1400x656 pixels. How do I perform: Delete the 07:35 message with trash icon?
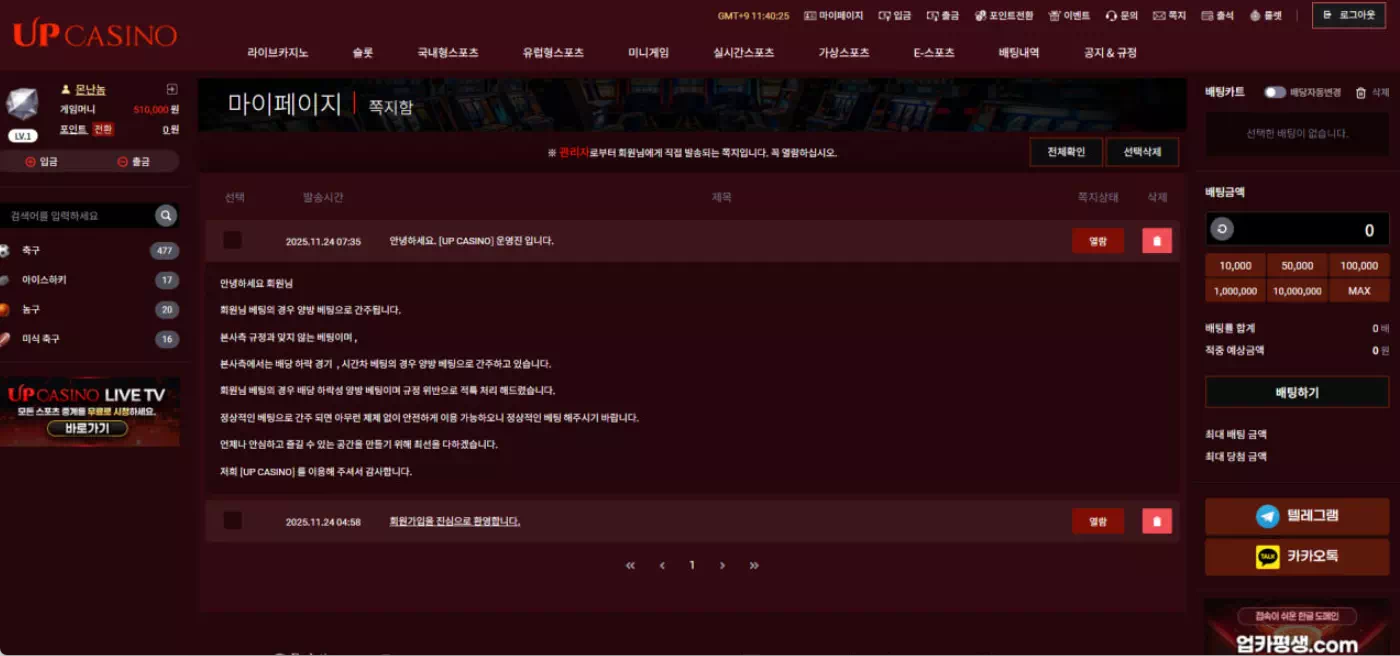coord(1157,241)
